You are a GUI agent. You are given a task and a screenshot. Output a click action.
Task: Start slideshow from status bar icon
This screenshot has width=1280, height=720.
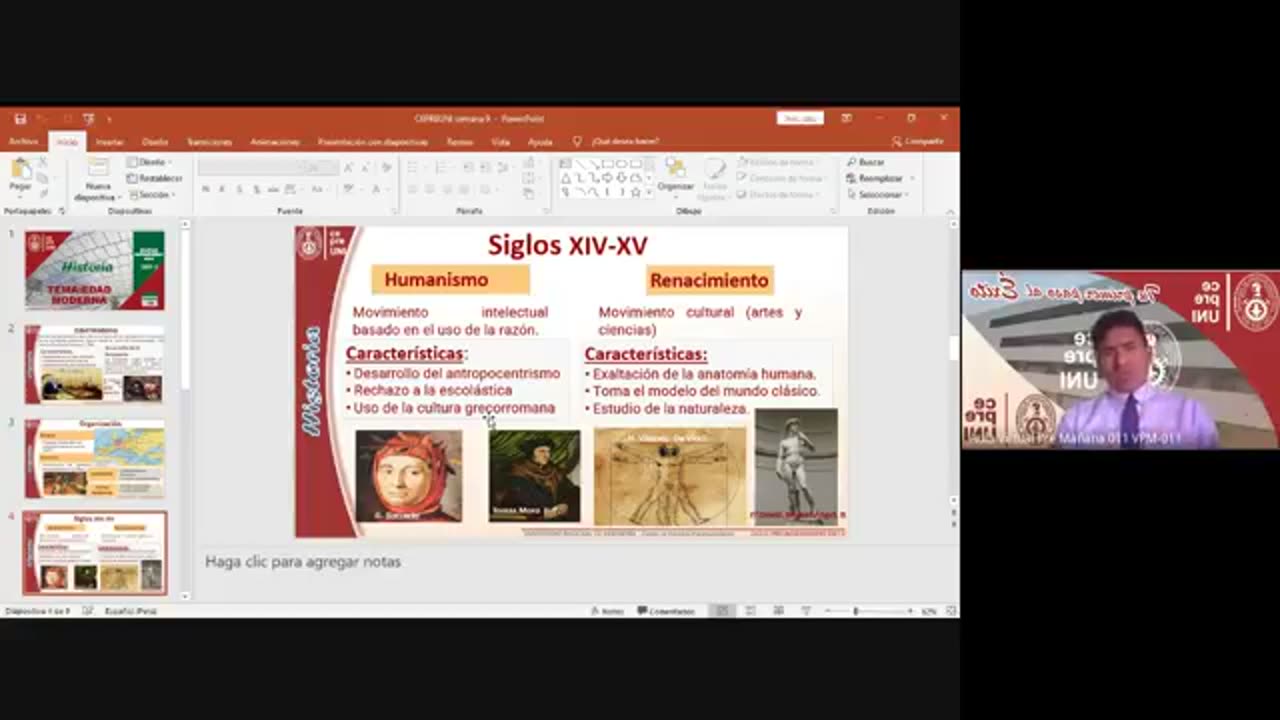pyautogui.click(x=806, y=611)
